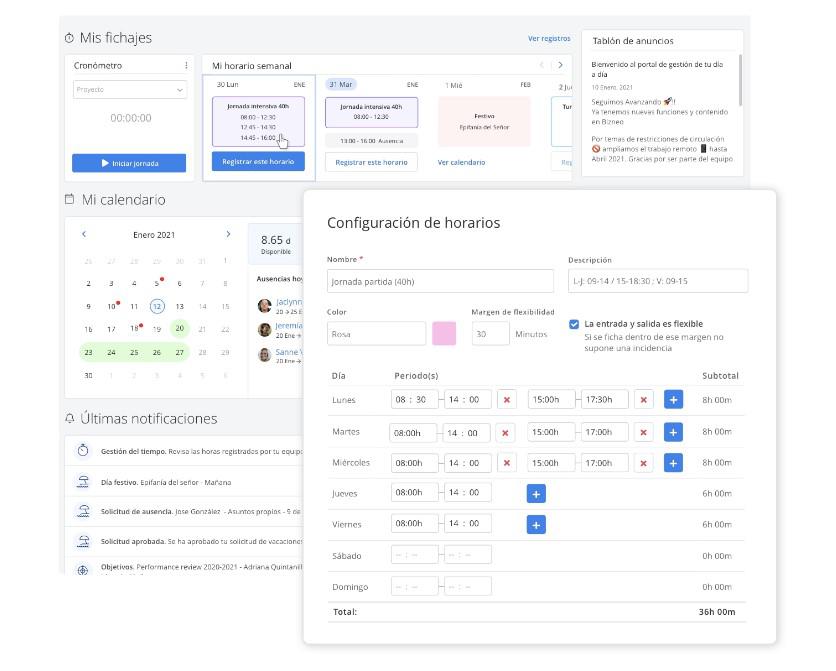
Task: Go to next week in Mi horario semanal
Action: [x=560, y=66]
